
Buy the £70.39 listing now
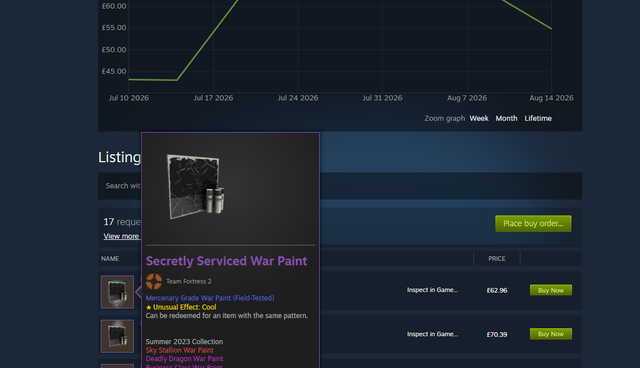tap(551, 334)
